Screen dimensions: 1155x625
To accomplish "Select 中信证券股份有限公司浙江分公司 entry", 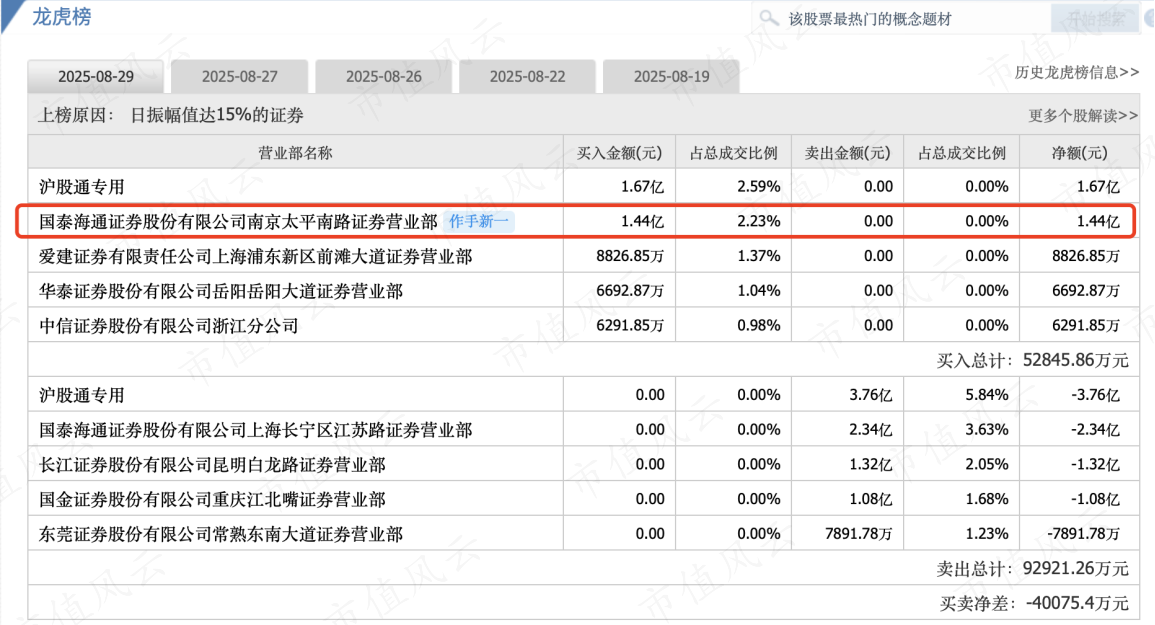I will [x=168, y=326].
